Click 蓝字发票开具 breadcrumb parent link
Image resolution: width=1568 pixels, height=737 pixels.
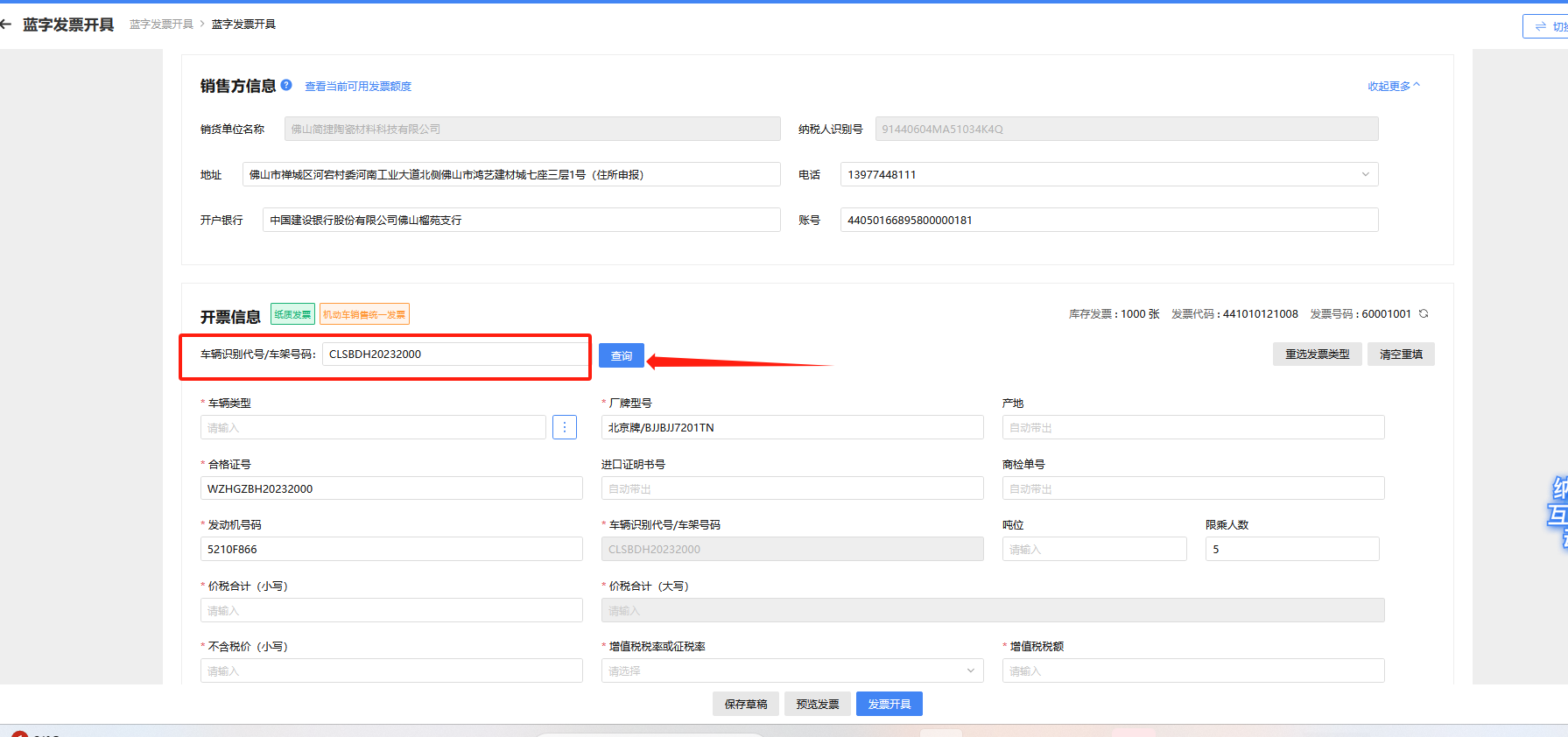(161, 25)
